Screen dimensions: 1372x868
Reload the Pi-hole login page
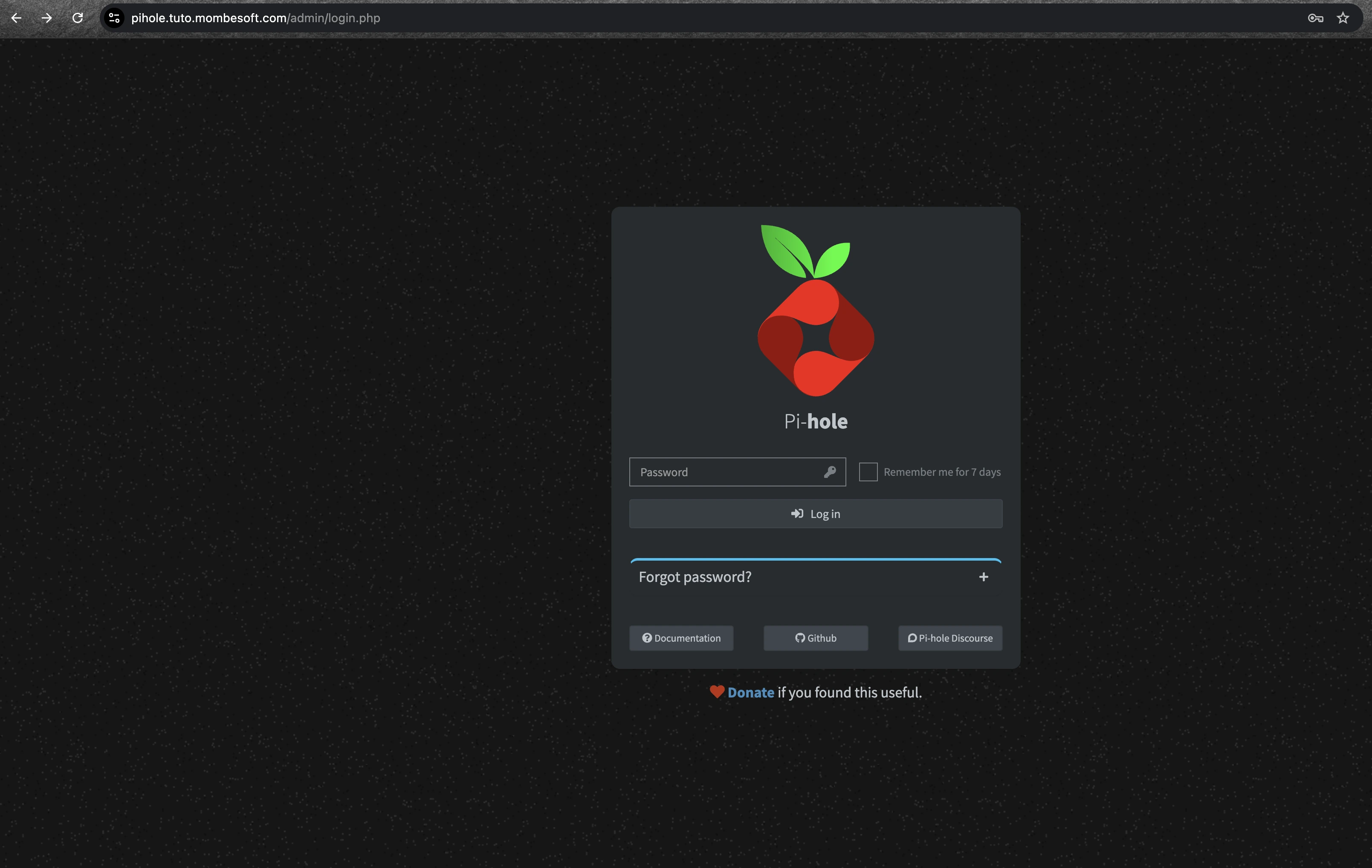coord(78,18)
